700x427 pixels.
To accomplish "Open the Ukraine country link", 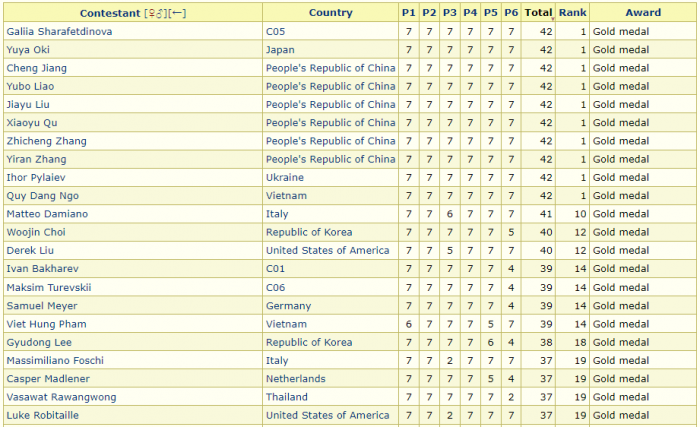I will [286, 178].
